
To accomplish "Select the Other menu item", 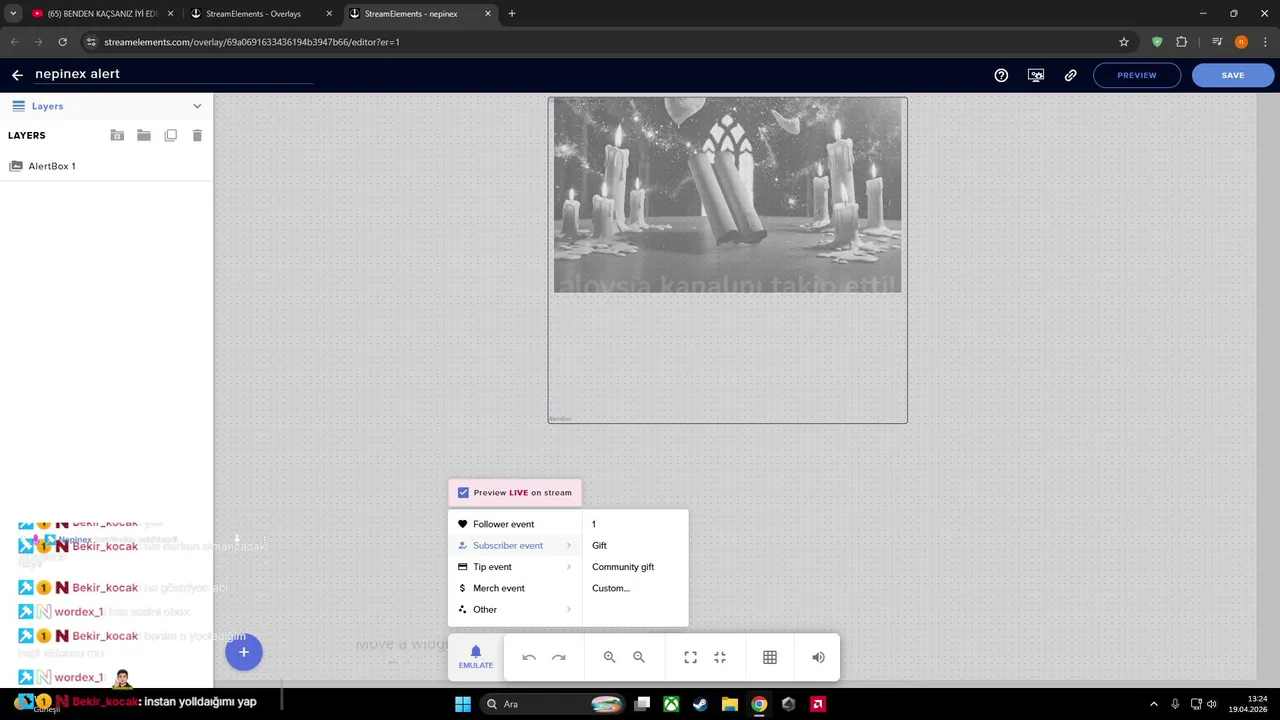I will point(515,610).
